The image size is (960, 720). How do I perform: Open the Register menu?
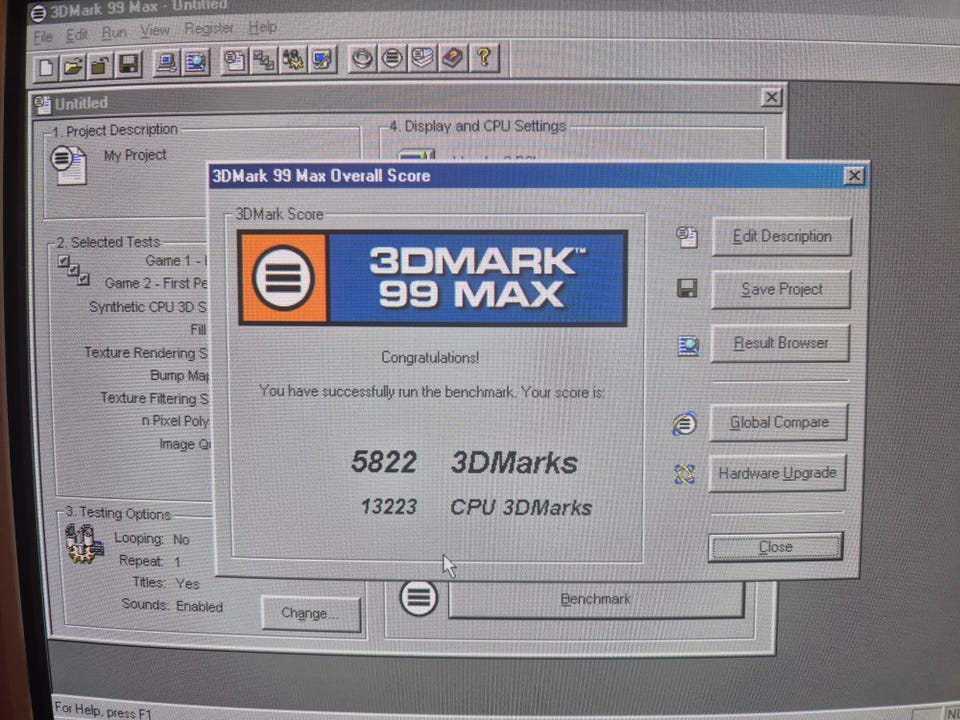[209, 28]
